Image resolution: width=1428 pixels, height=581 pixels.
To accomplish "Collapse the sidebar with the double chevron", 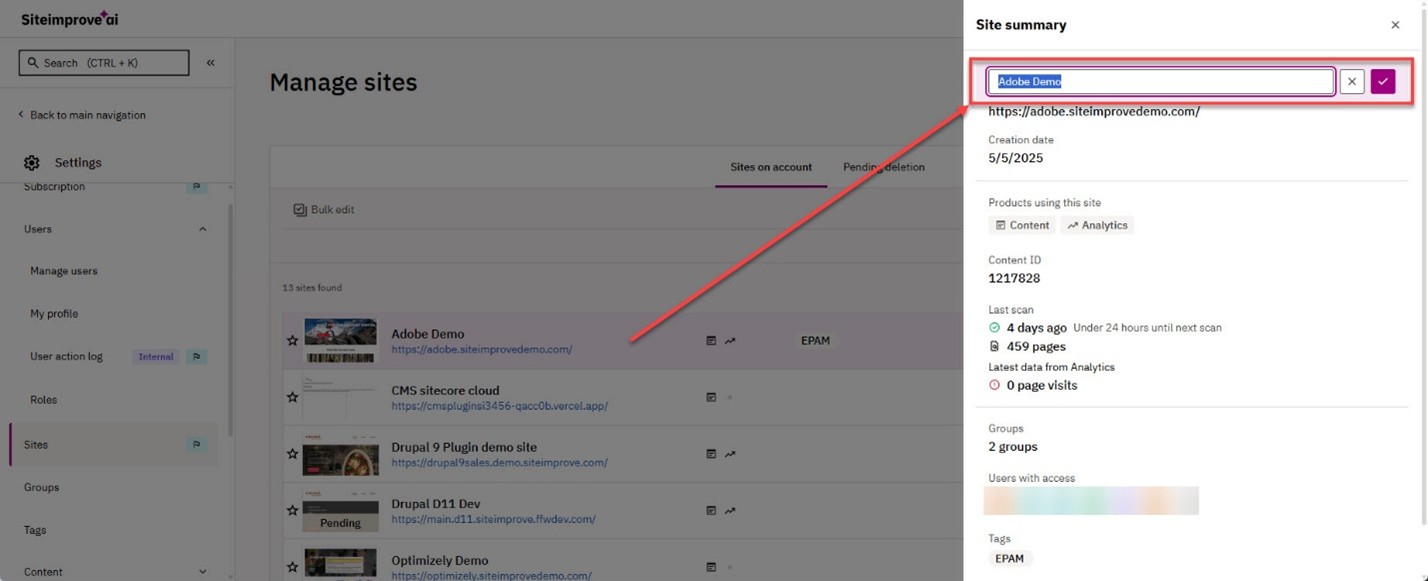I will [x=211, y=63].
